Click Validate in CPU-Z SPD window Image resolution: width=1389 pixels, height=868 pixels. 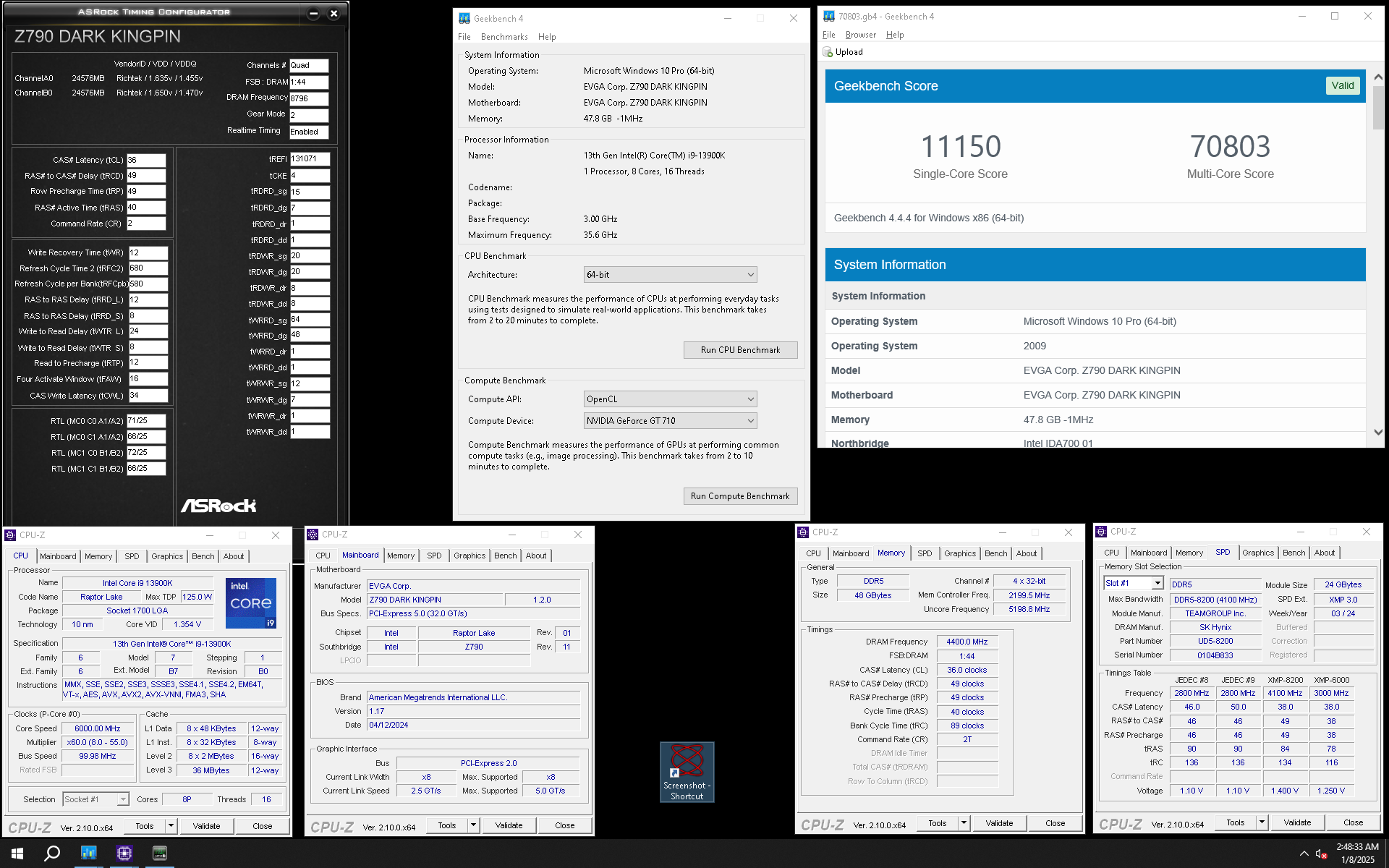(x=1297, y=822)
